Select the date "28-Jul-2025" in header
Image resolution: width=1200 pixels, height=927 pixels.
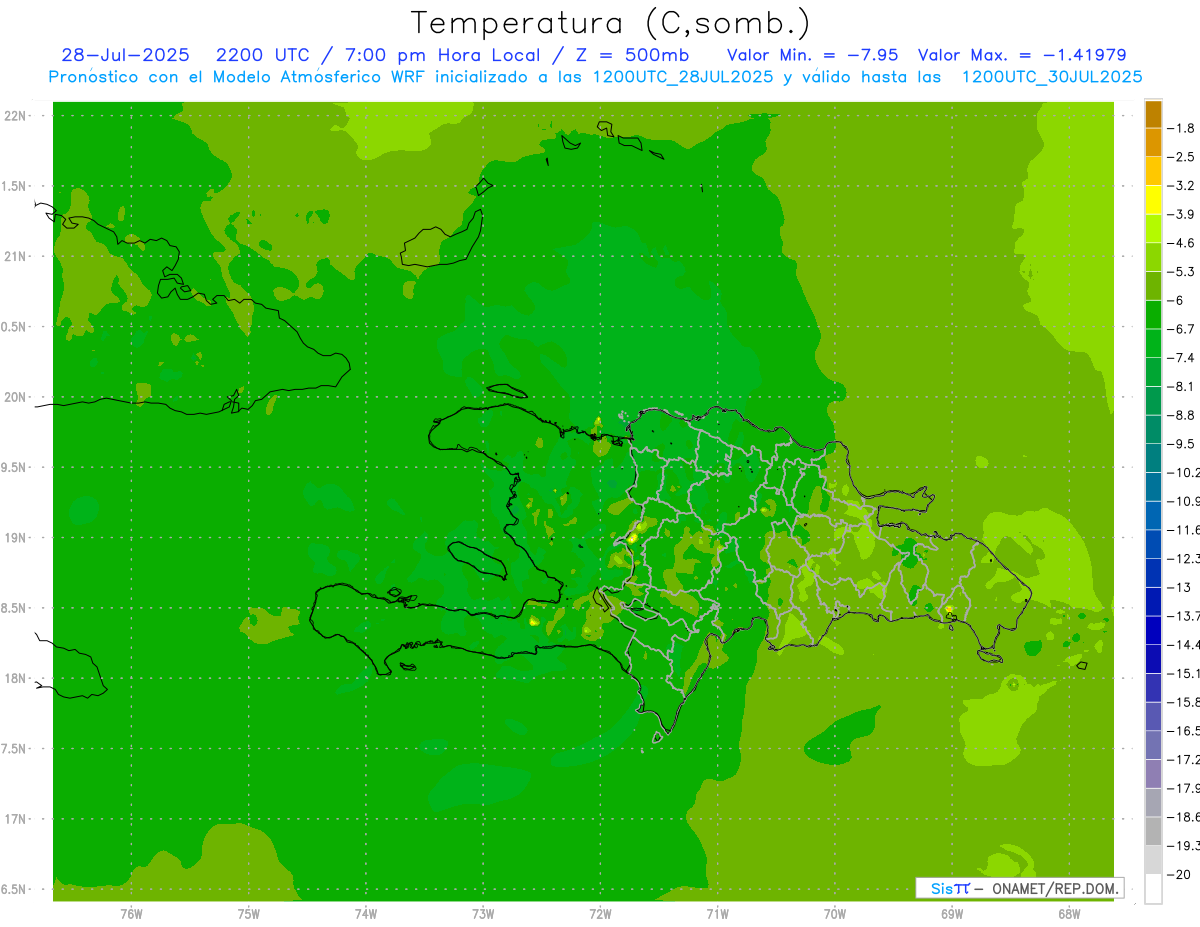[125, 55]
